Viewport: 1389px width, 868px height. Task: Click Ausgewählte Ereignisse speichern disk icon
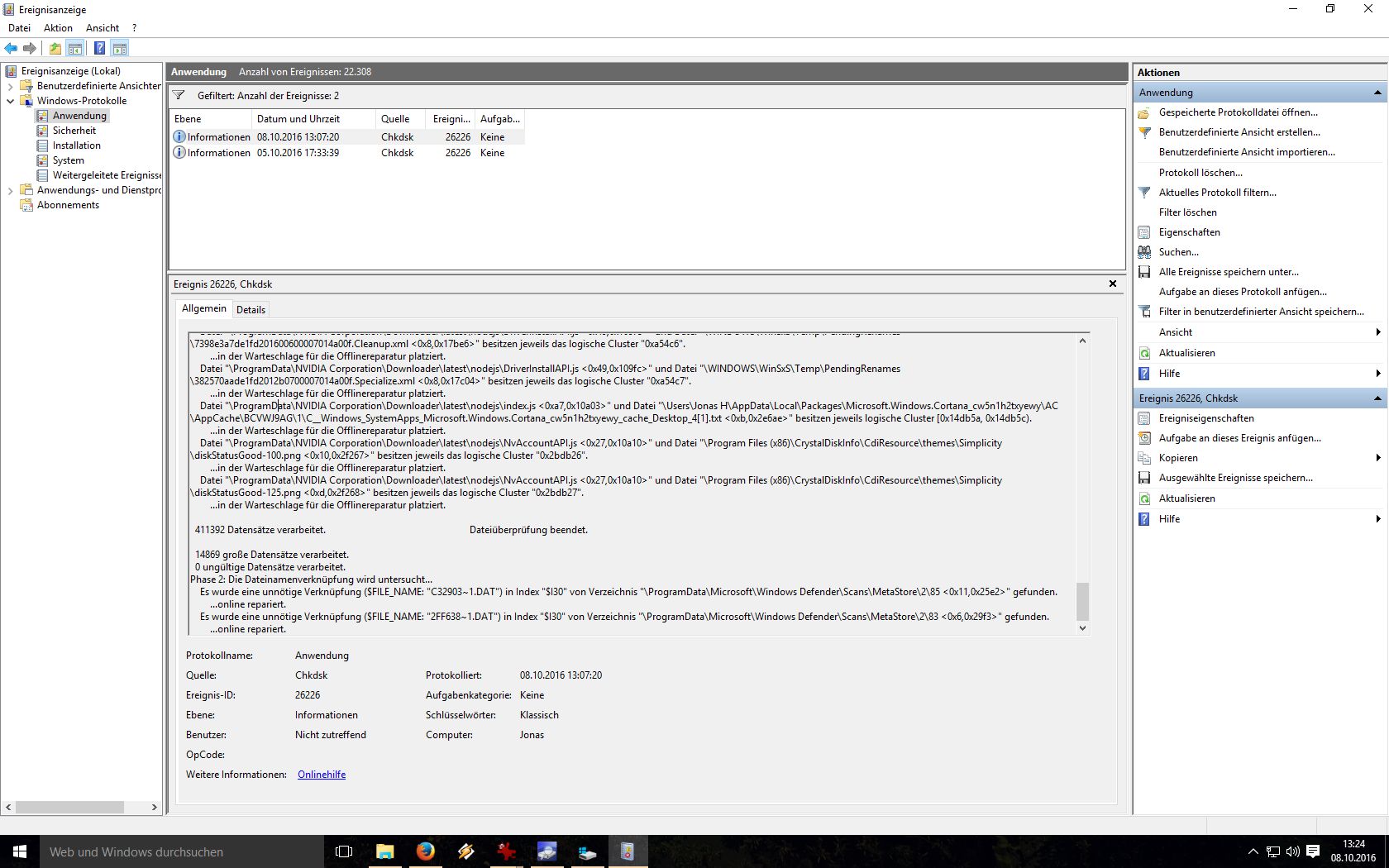click(1144, 478)
